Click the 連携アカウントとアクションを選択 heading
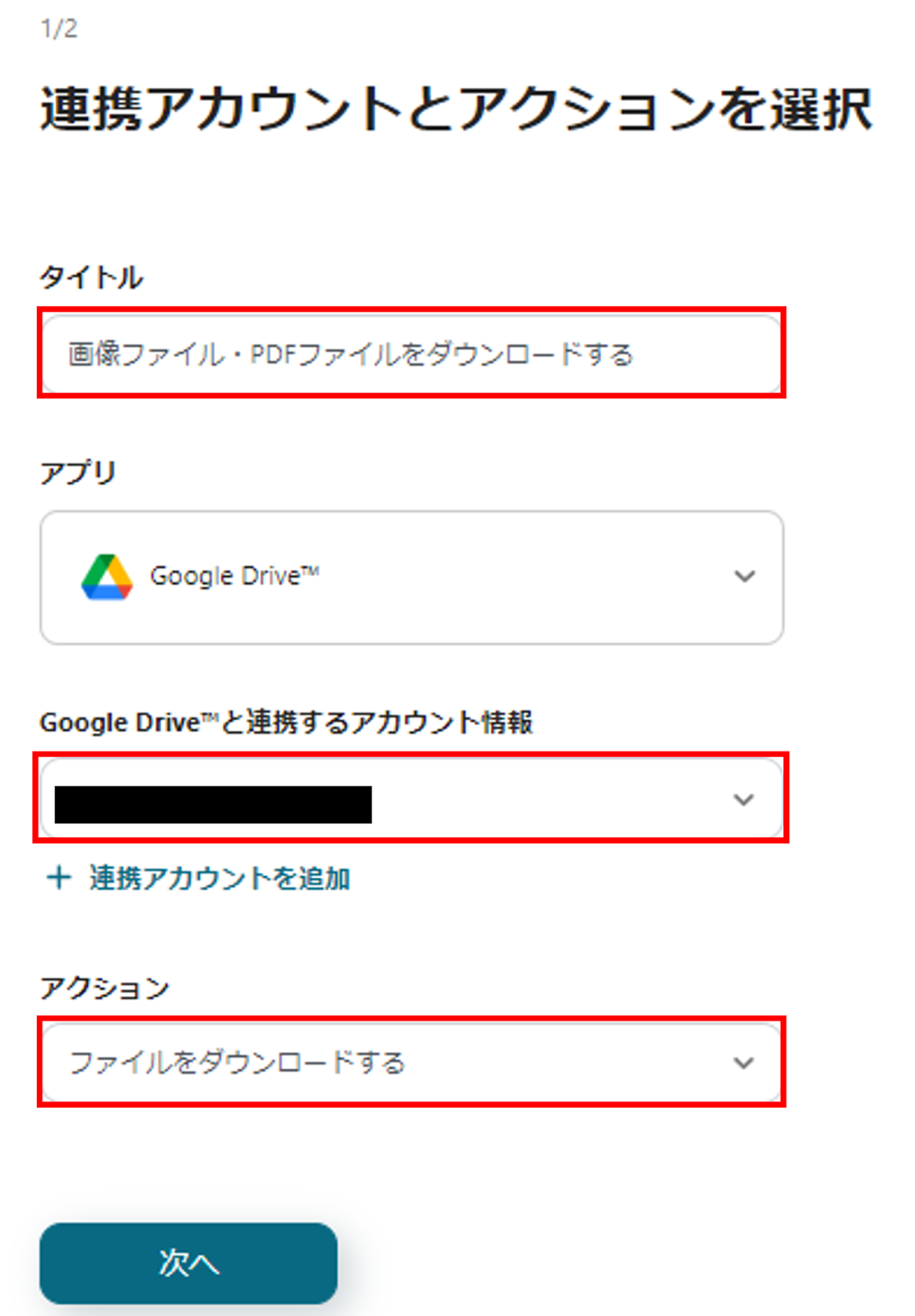915x1316 pixels. coord(456,109)
